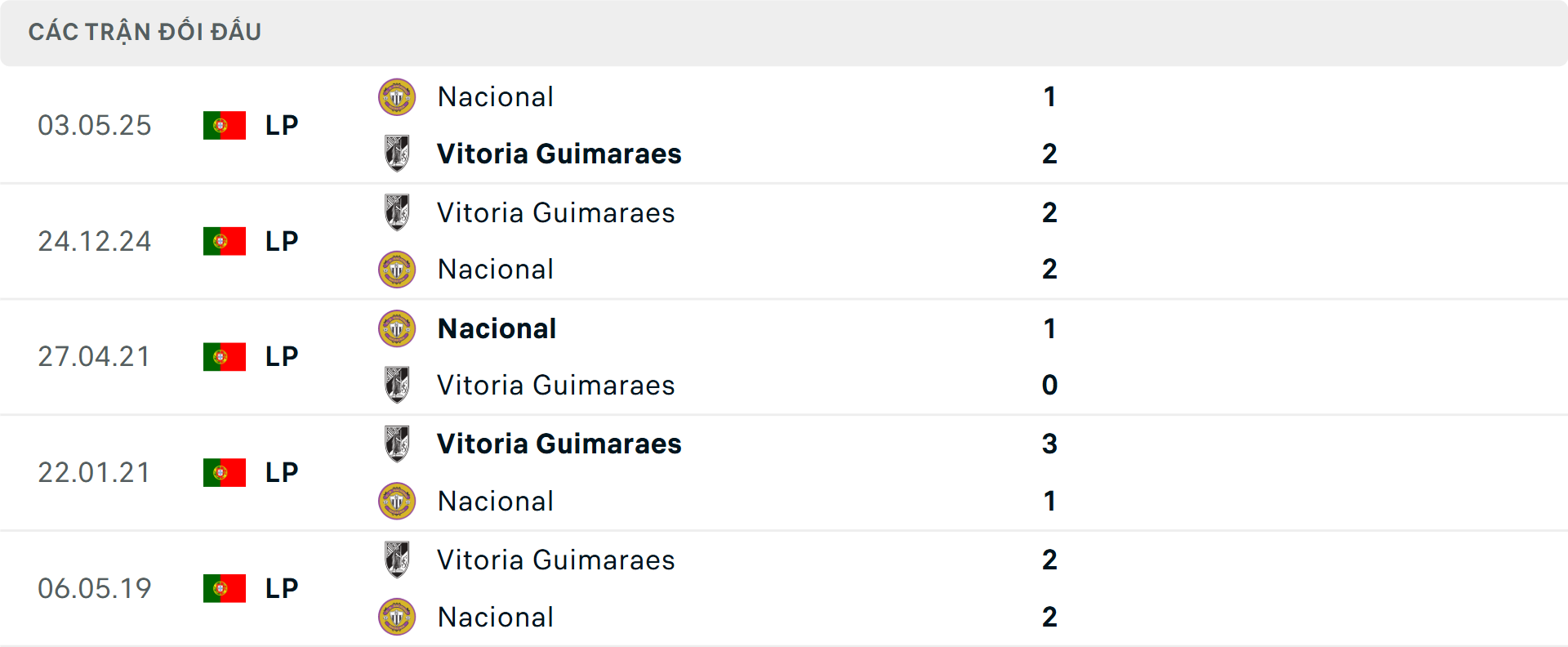
Task: Click the Vitoria Guimaraes crest beside 24.12.24
Action: [397, 212]
